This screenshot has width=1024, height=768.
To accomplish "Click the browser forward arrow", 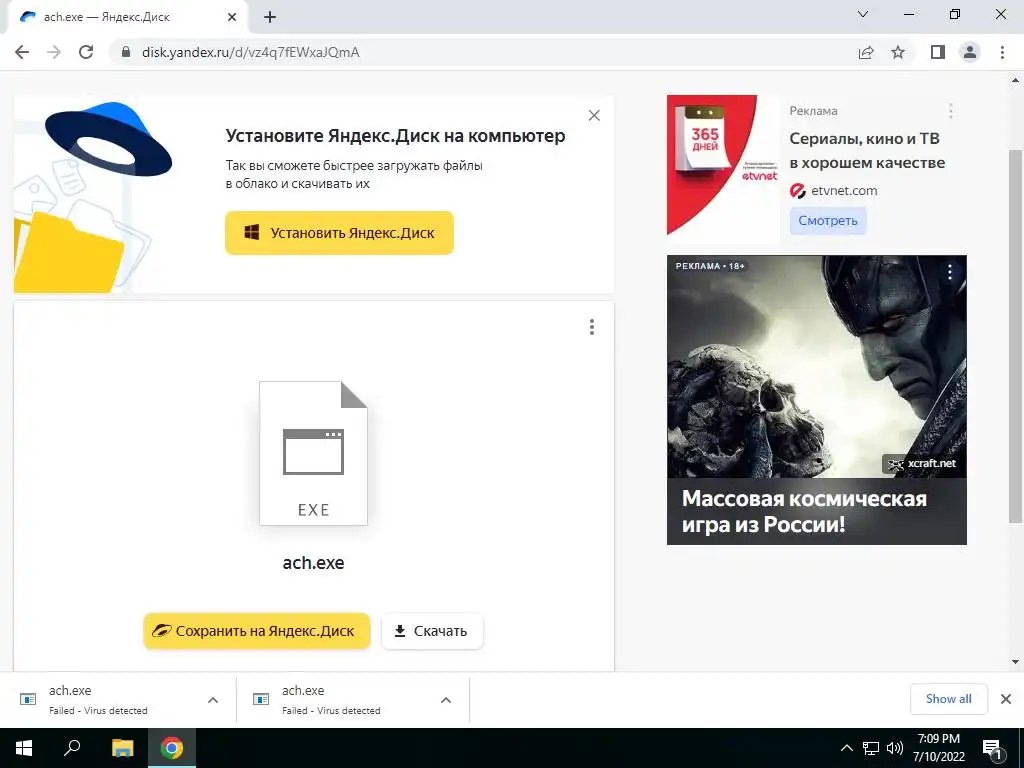I will pyautogui.click(x=54, y=52).
